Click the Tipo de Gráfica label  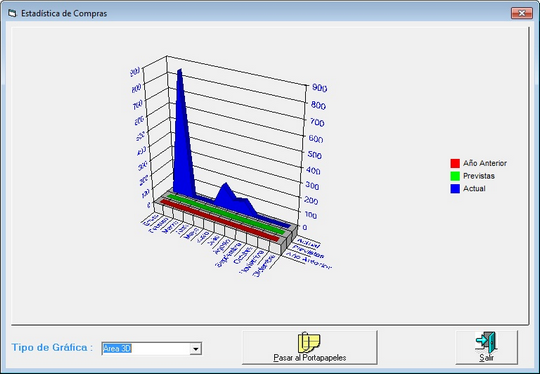click(x=52, y=347)
